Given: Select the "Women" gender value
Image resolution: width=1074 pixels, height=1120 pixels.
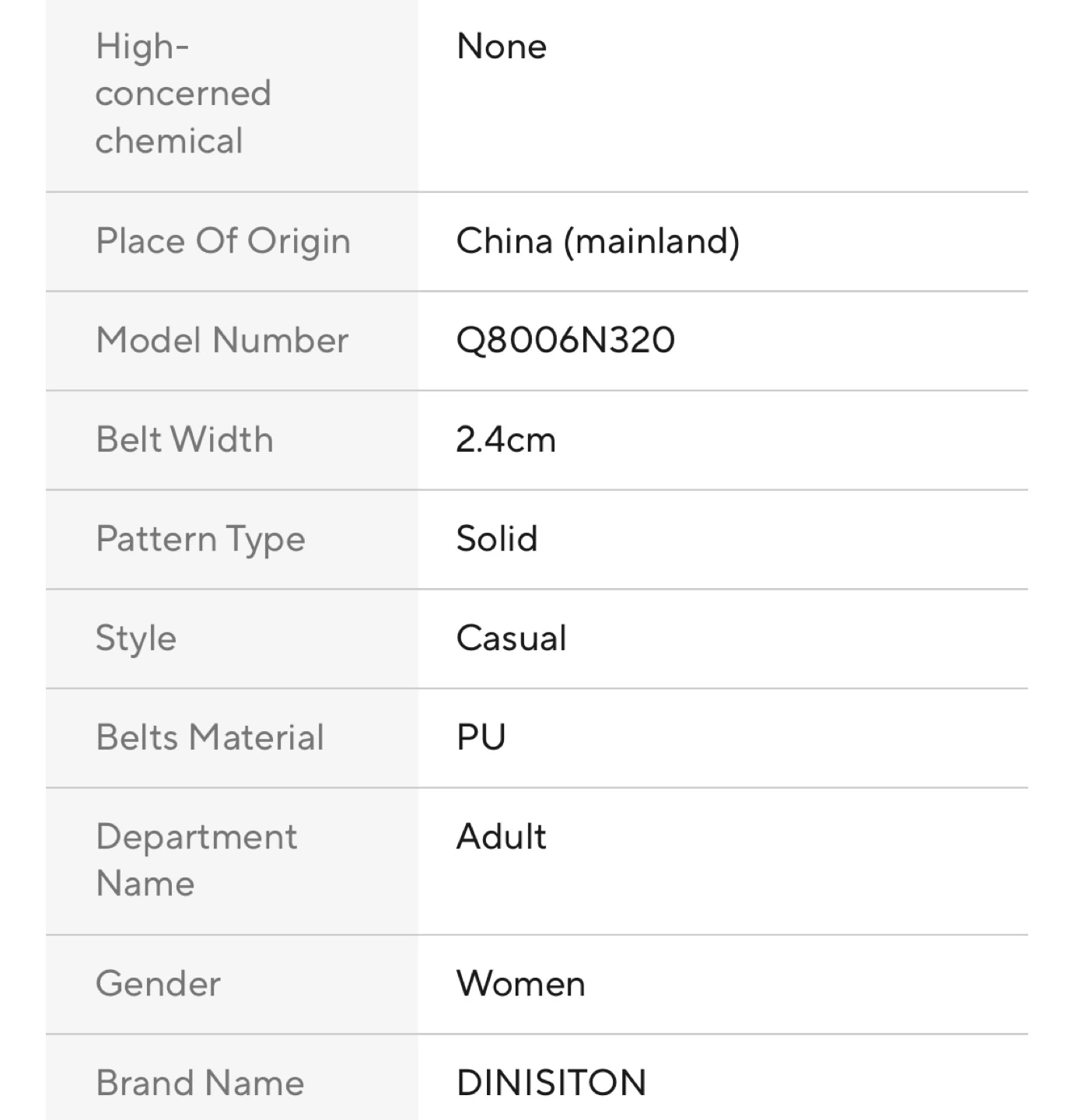Looking at the screenshot, I should point(520,984).
